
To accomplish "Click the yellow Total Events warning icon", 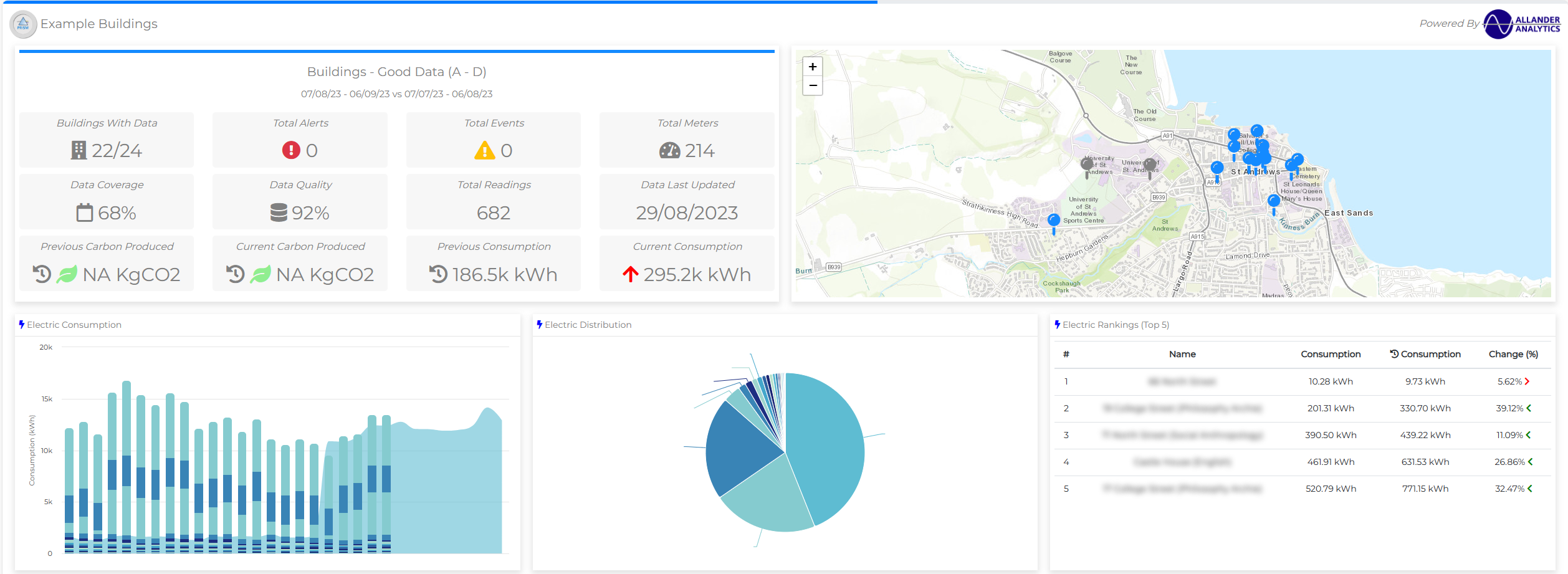I will click(x=485, y=150).
